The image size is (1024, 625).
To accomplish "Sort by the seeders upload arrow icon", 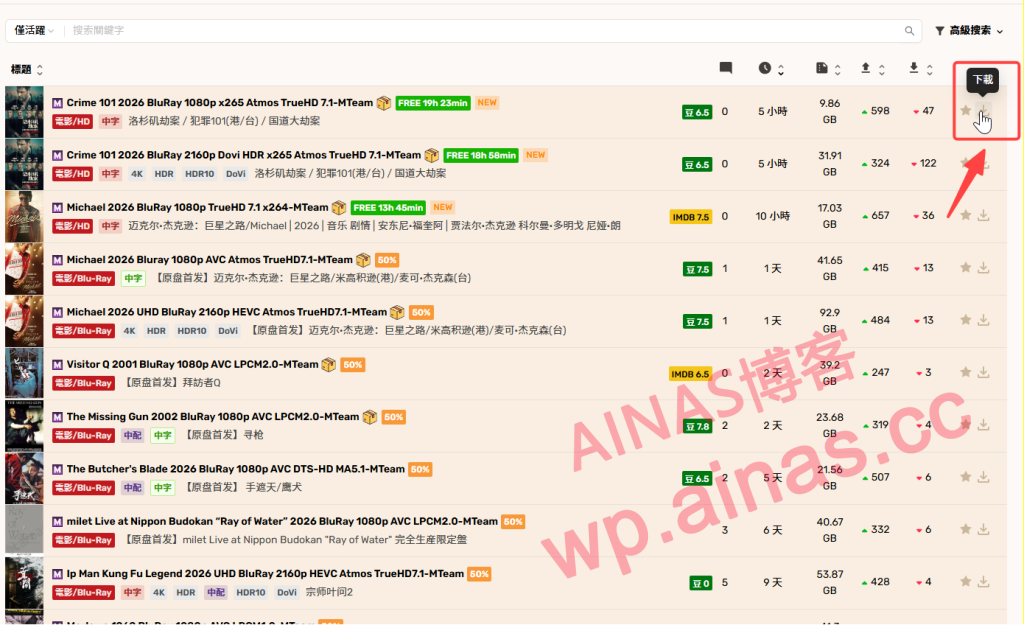I will 866,68.
